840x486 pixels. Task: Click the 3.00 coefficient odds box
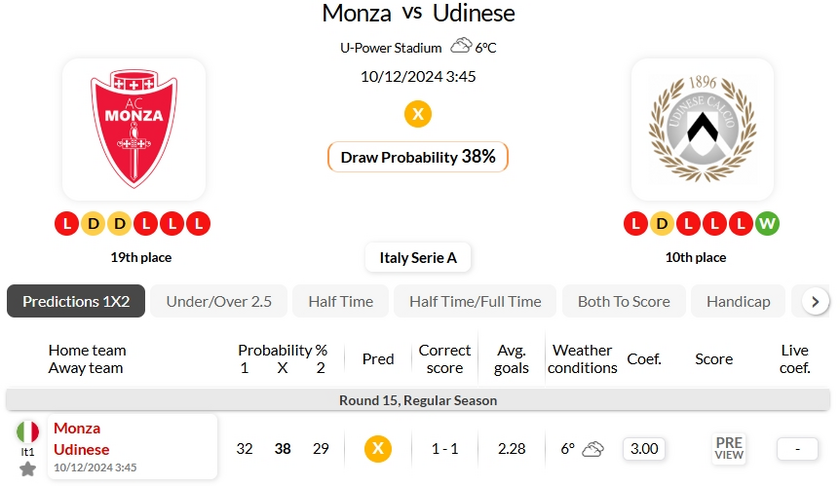tap(644, 449)
